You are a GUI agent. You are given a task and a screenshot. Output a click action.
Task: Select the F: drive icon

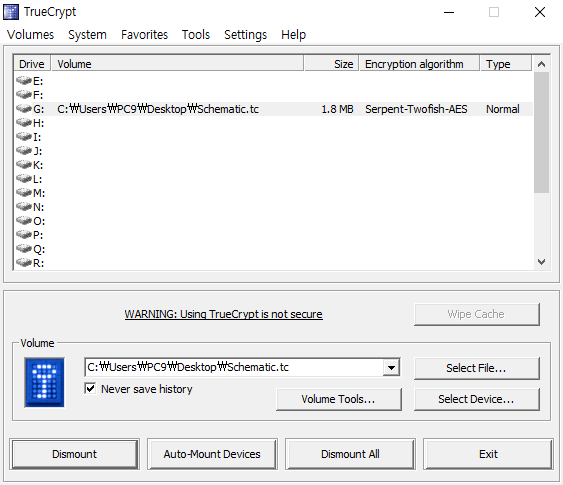(24, 94)
